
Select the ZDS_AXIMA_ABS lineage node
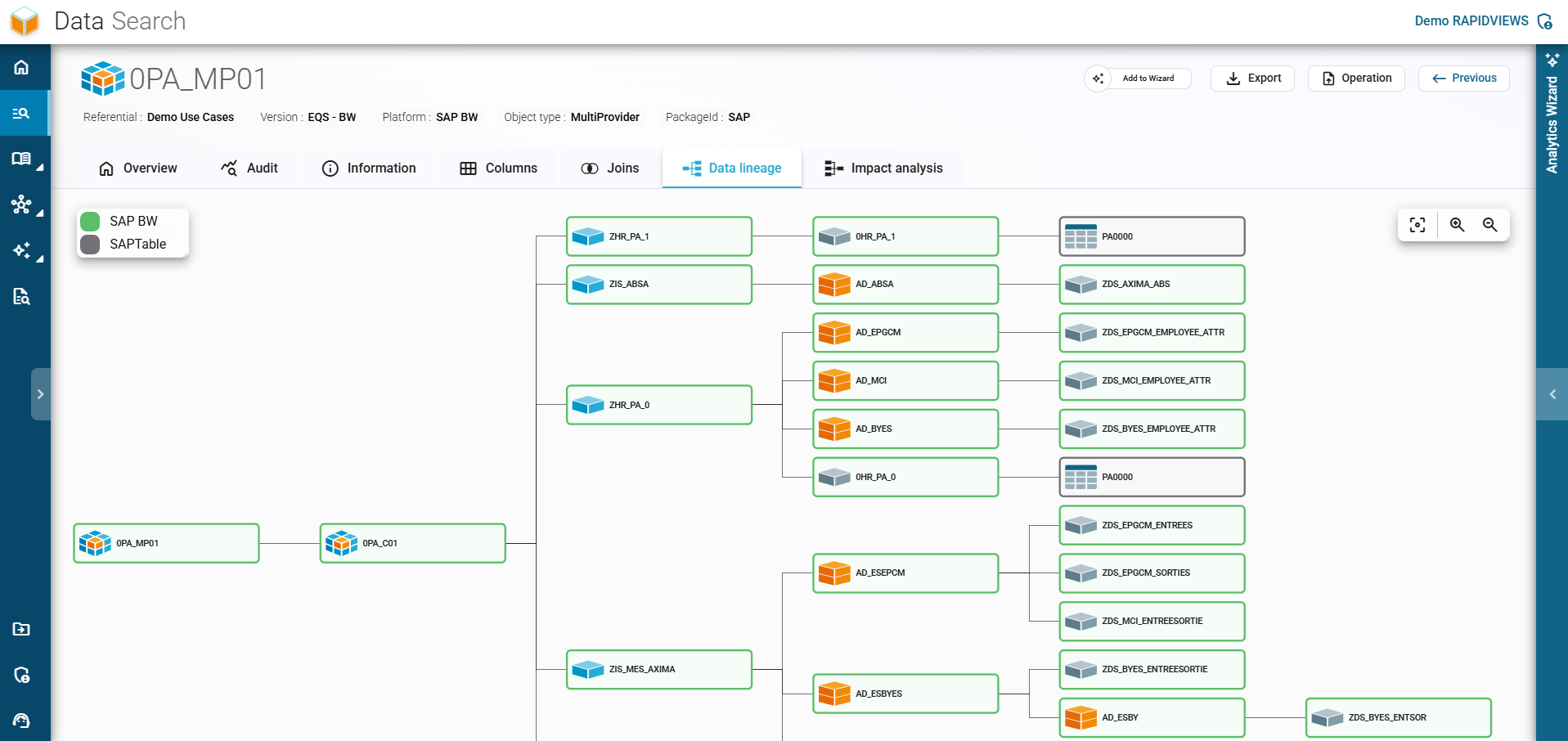[1152, 285]
